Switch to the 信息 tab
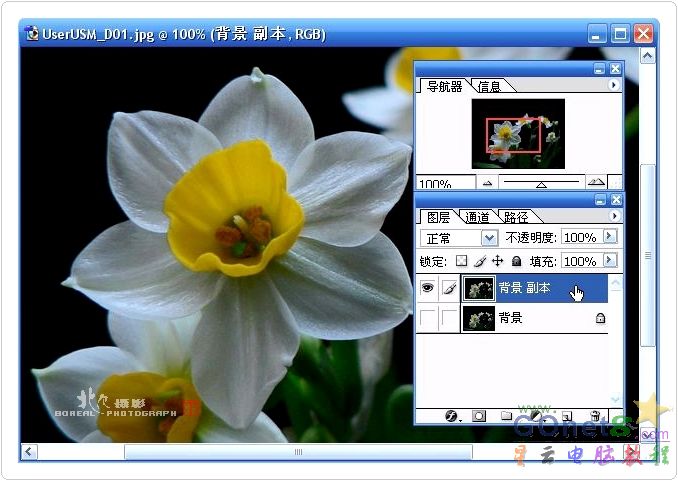Viewport: 678px width, 481px height. click(x=489, y=87)
